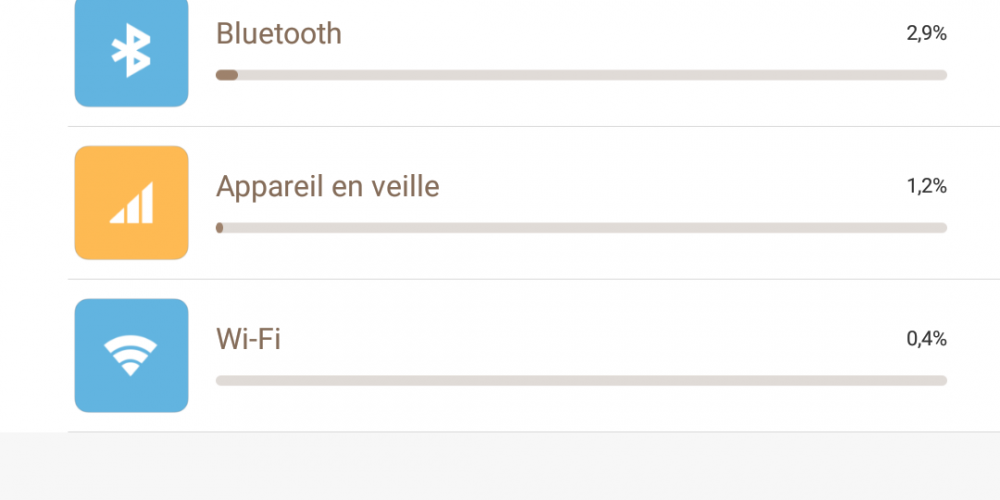Click the divider line under Appareil en veille

(534, 279)
